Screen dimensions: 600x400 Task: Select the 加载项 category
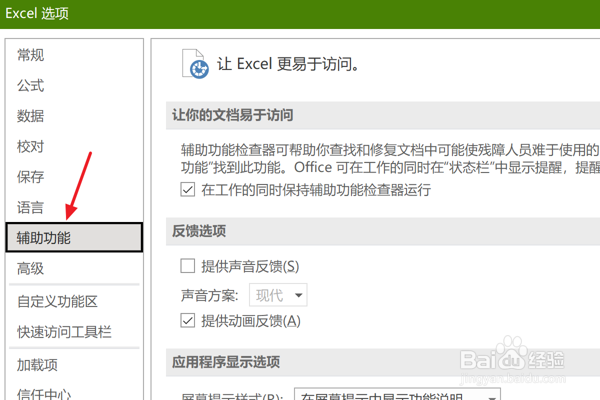click(37, 365)
